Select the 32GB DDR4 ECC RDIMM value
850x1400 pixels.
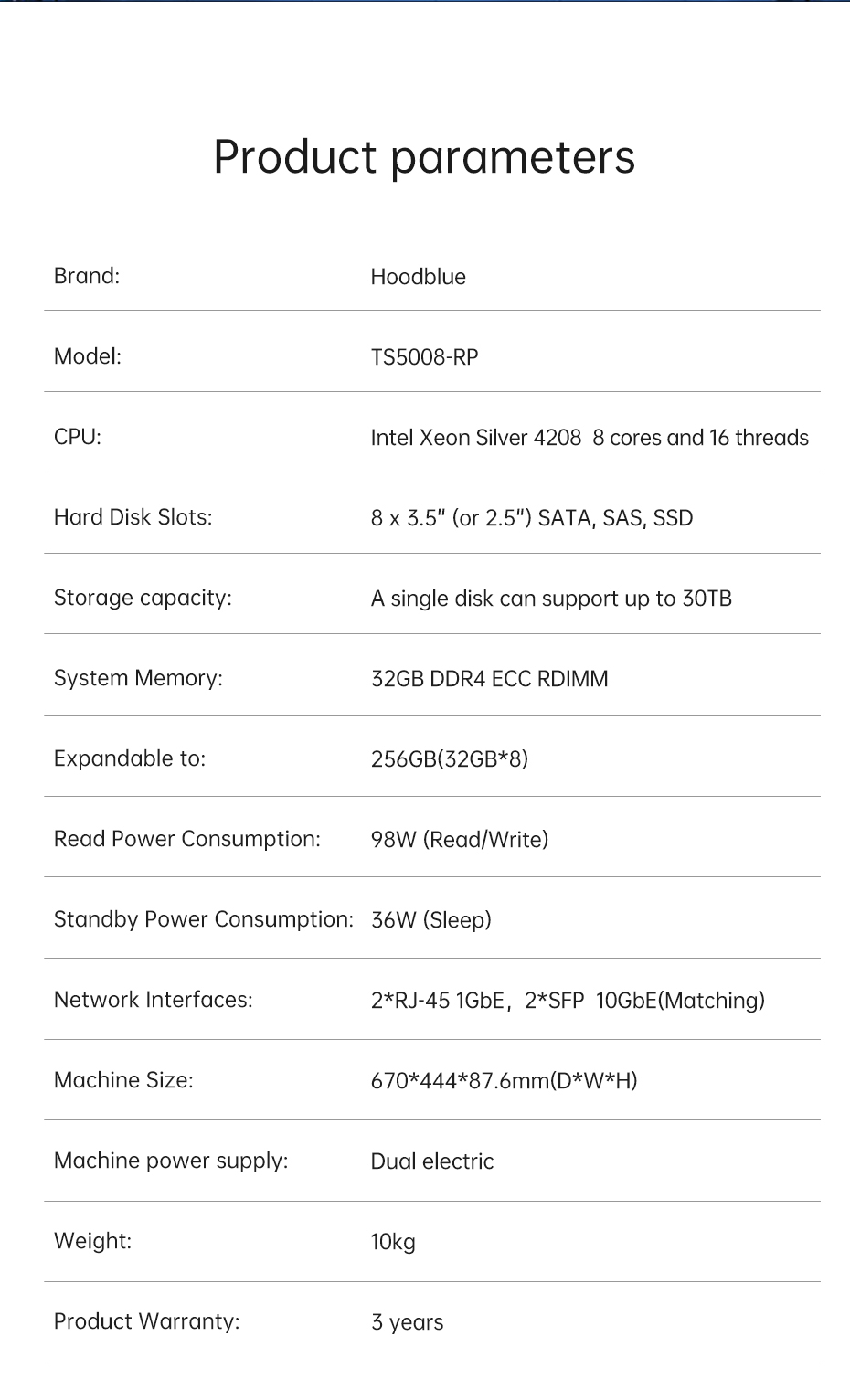click(x=489, y=679)
